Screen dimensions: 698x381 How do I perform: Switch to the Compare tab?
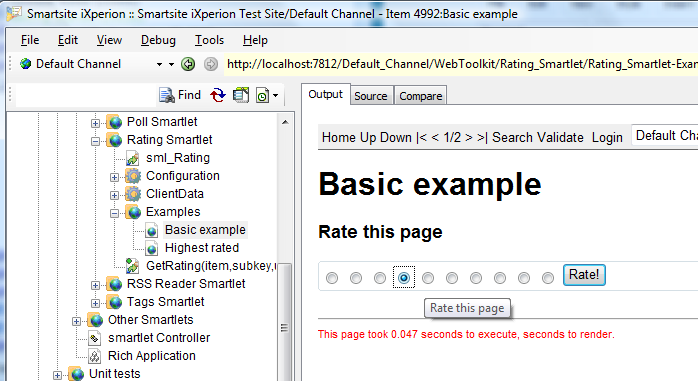tap(421, 96)
